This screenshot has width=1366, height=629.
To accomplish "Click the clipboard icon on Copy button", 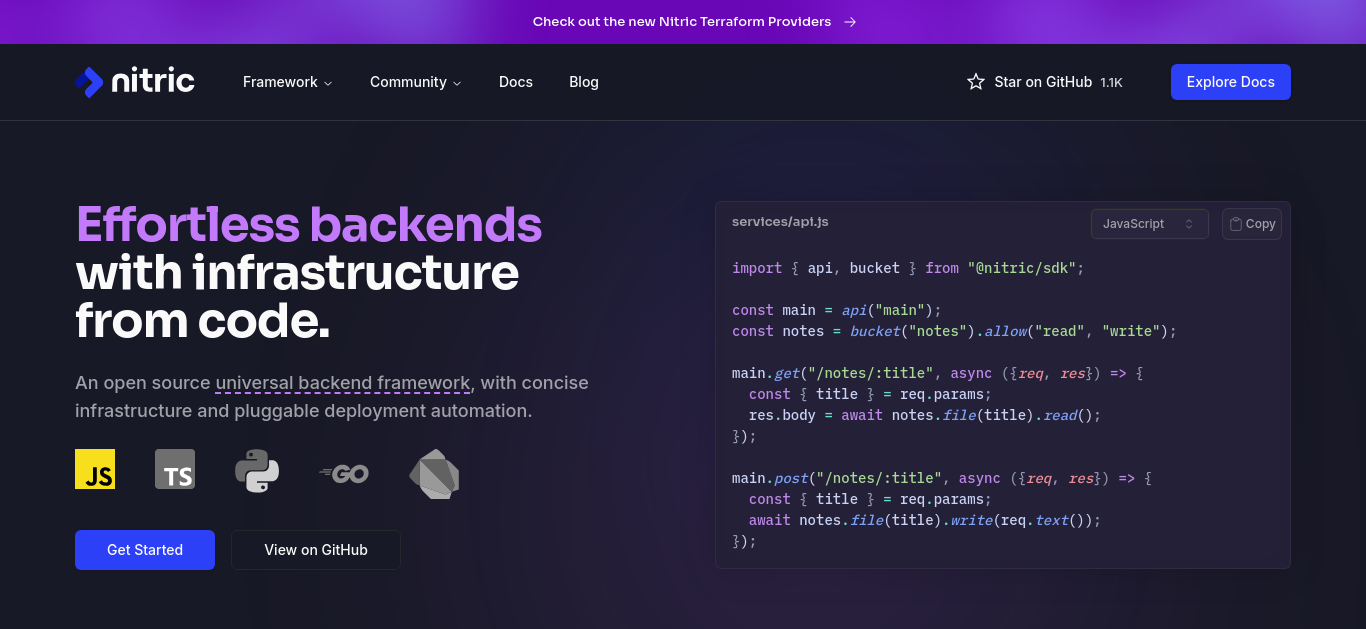I will [1236, 224].
